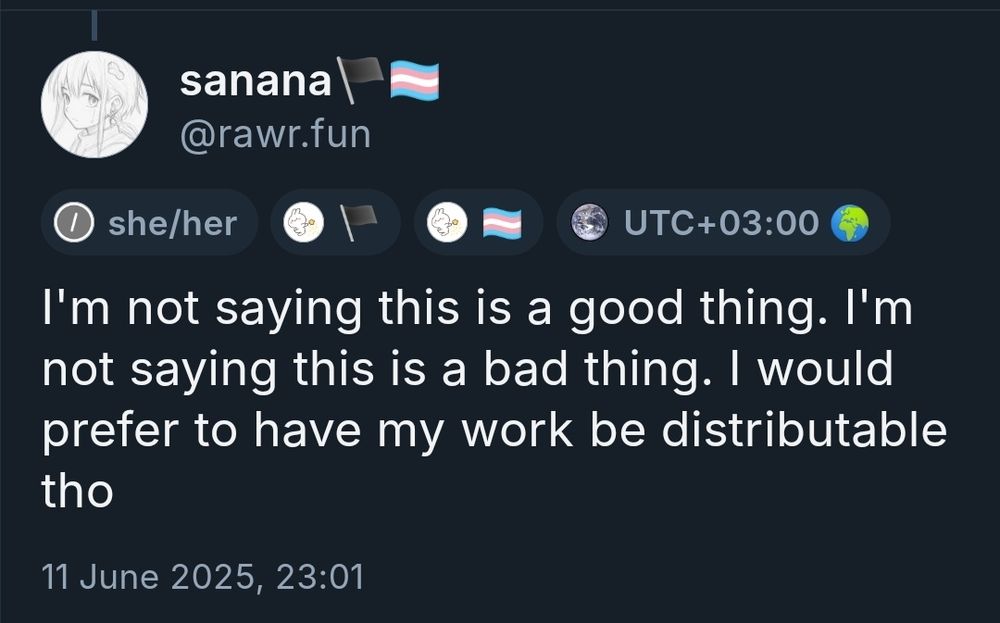Click black flag emoji beside display name

tap(360, 80)
